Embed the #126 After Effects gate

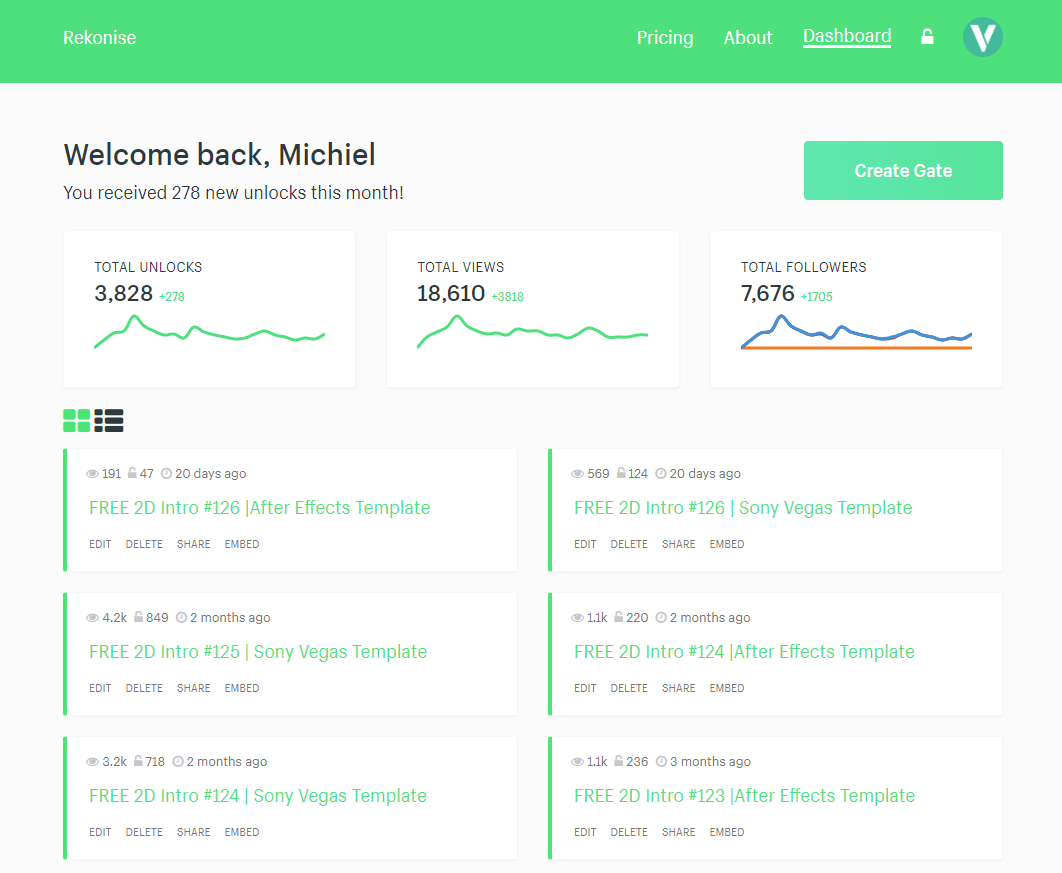coord(242,544)
